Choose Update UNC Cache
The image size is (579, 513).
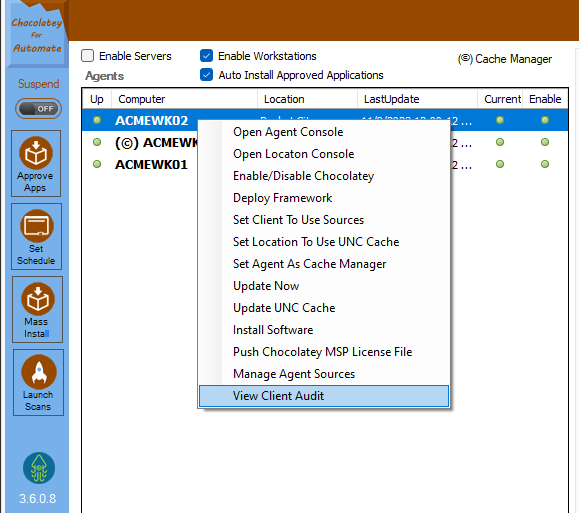click(x=324, y=308)
